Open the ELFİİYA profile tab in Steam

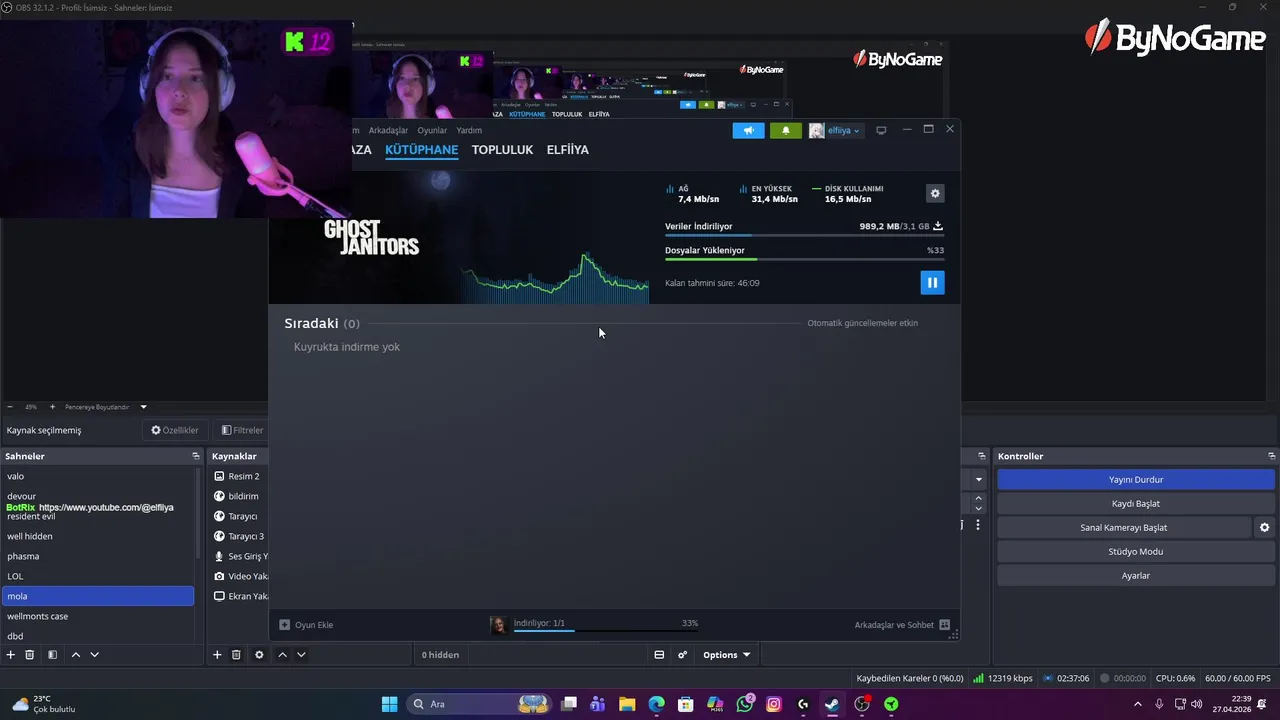coord(567,150)
